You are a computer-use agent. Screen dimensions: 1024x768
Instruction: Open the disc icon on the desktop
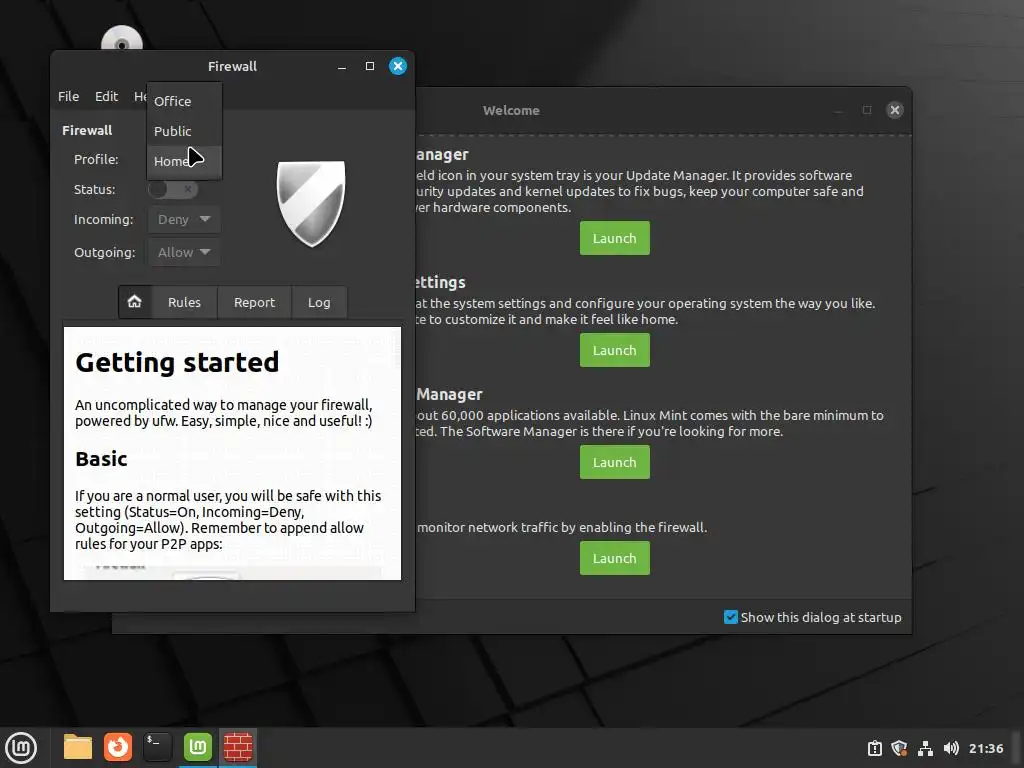[x=121, y=39]
